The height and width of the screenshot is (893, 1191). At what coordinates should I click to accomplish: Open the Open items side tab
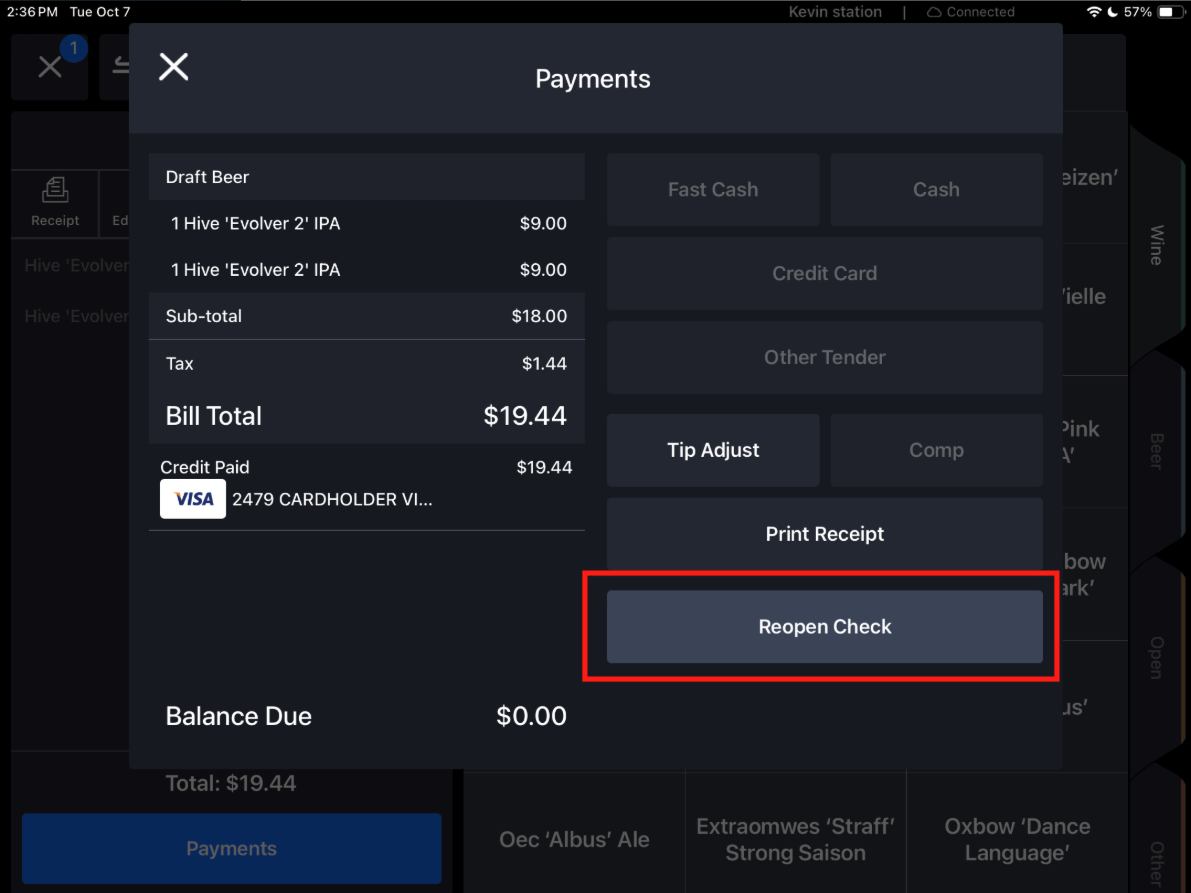pos(1157,658)
